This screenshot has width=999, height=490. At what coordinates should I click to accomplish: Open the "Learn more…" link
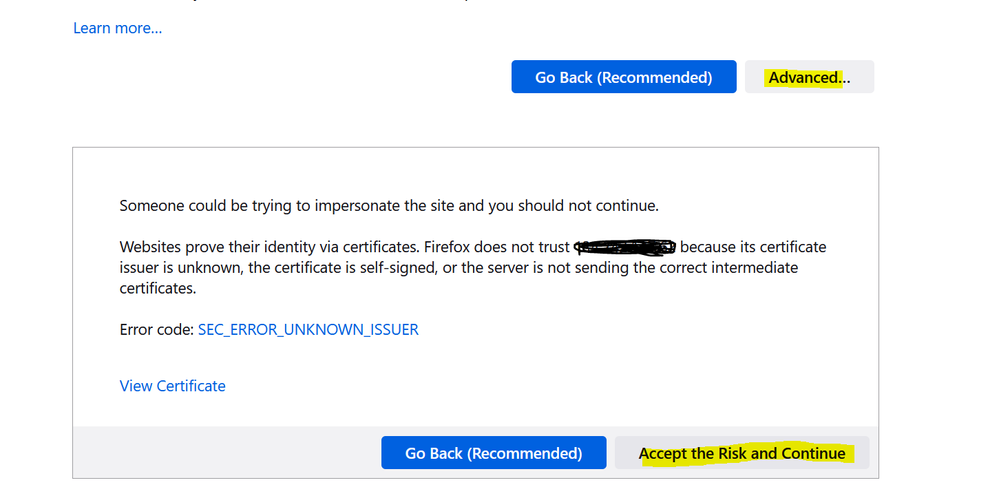[117, 28]
